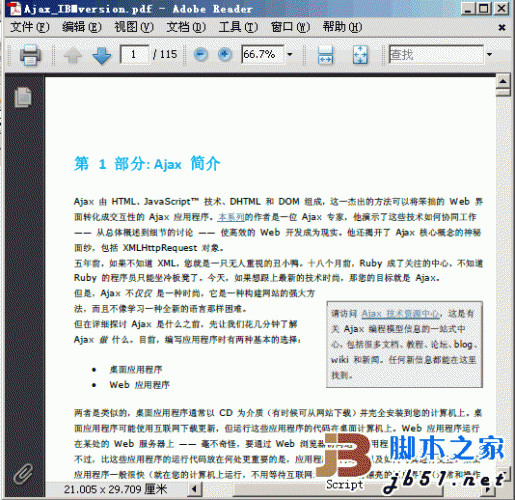Click the vertical scrollbar up arrow

pyautogui.click(x=503, y=81)
